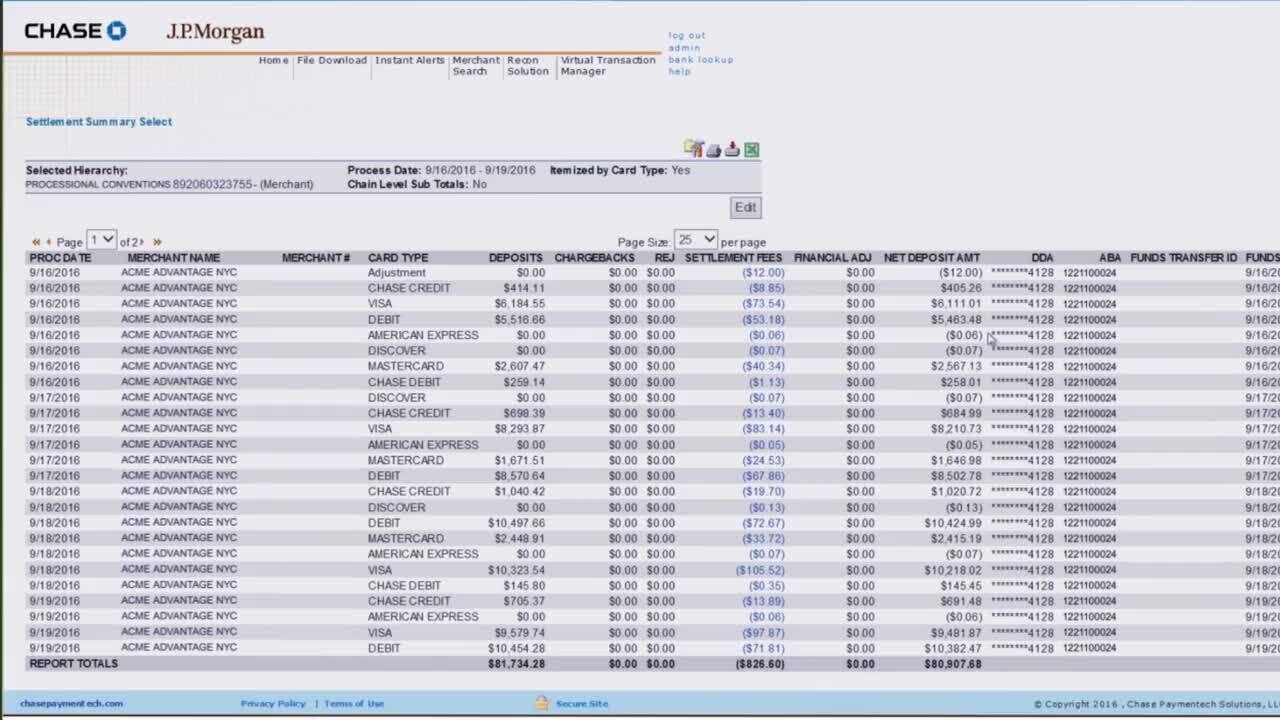Sort by PROC DATE column header

pyautogui.click(x=60, y=258)
